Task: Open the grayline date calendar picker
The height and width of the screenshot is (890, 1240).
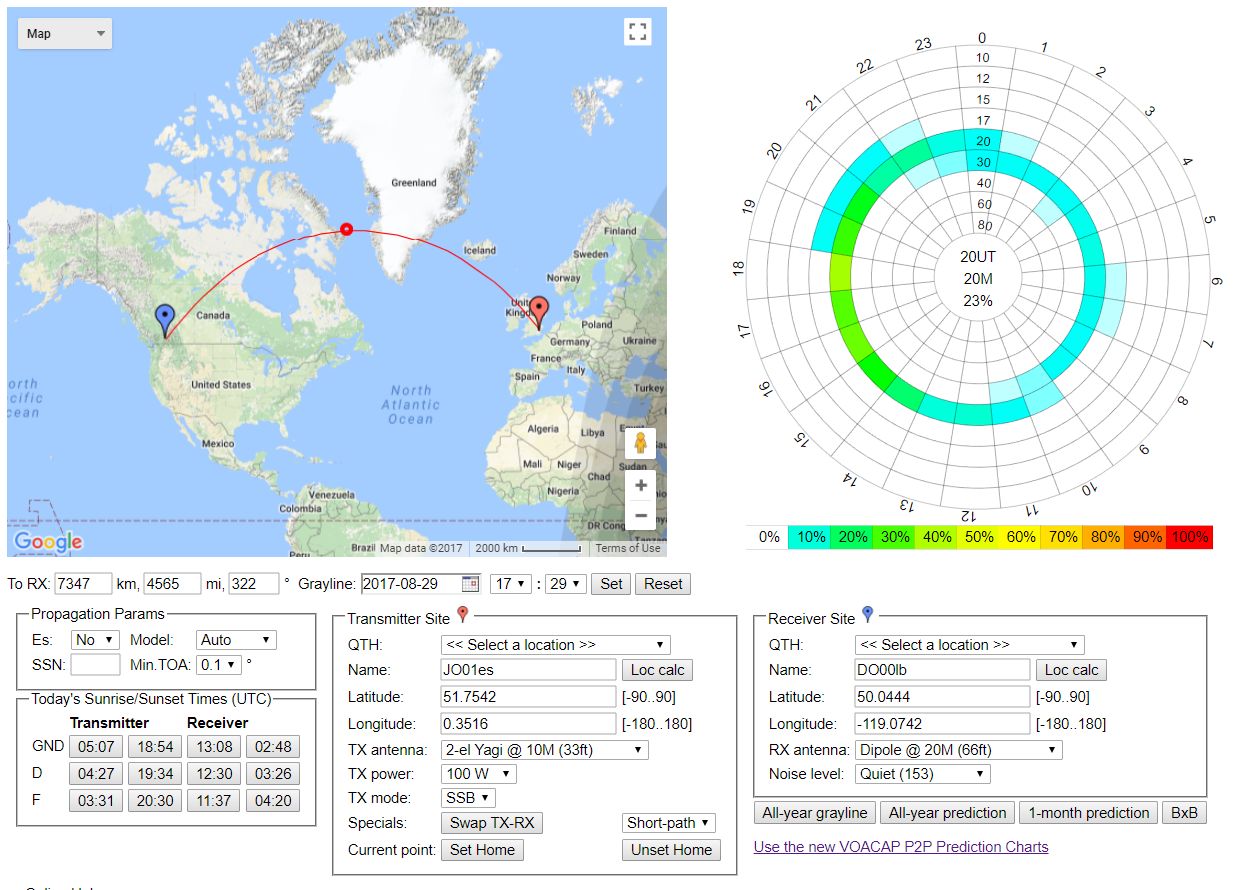Action: click(x=470, y=584)
